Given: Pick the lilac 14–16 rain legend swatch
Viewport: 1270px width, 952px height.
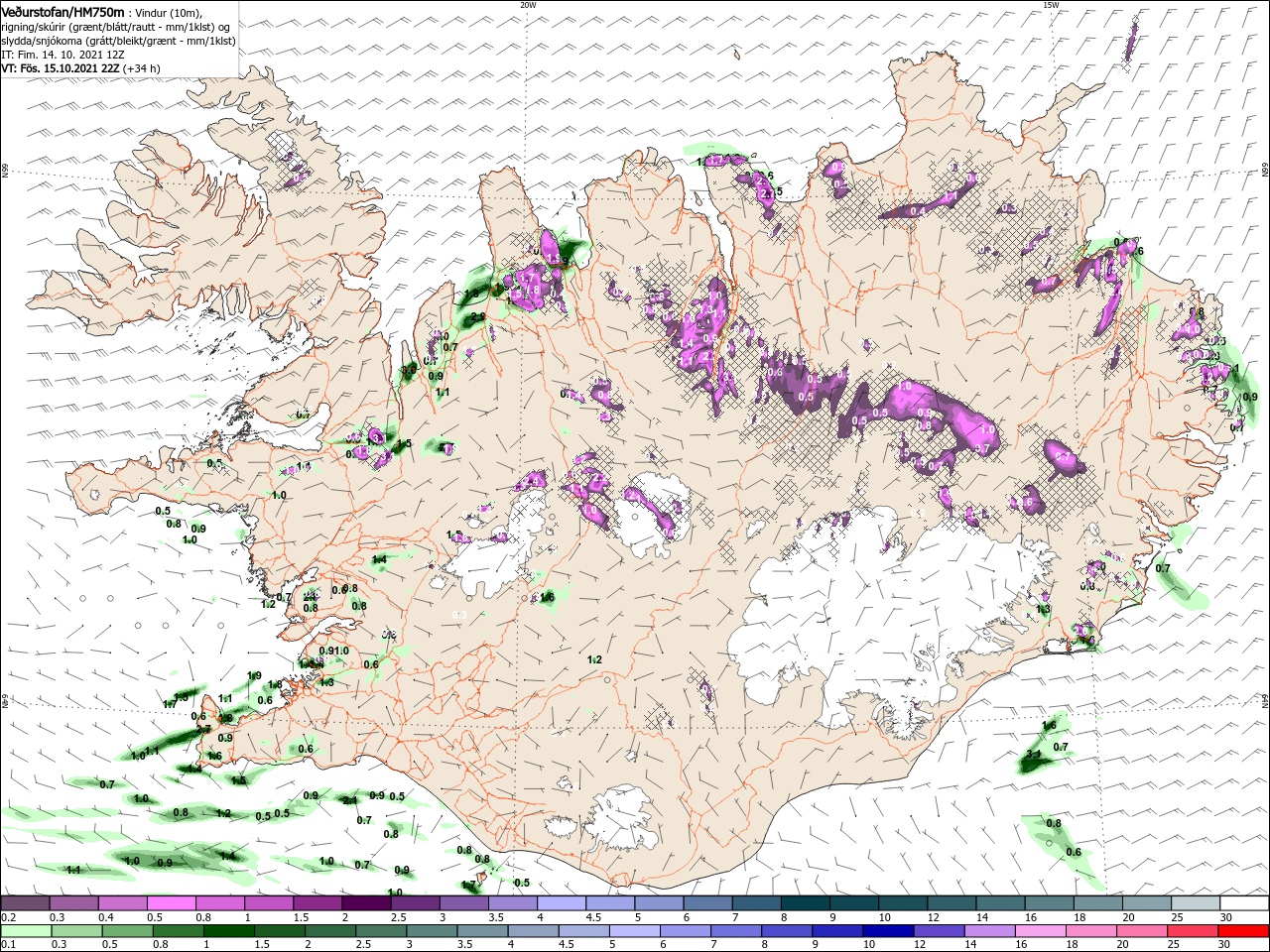Looking at the screenshot, I should 990,931.
